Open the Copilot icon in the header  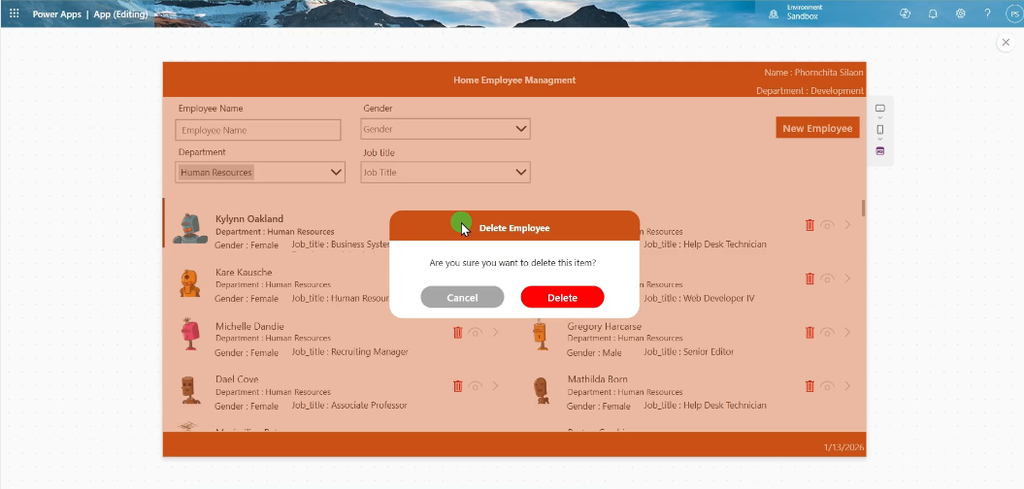point(904,13)
